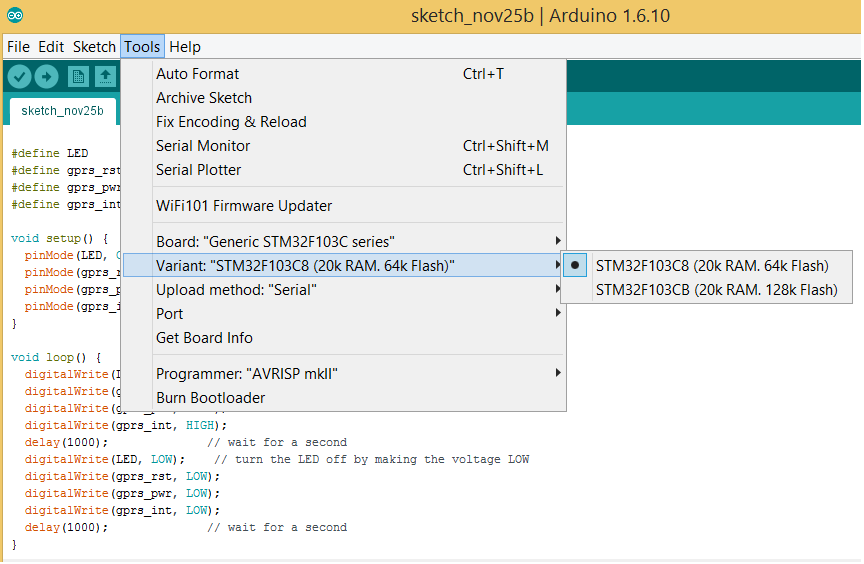This screenshot has width=864, height=564.
Task: Launch Serial Plotter entry
Action: [x=344, y=170]
